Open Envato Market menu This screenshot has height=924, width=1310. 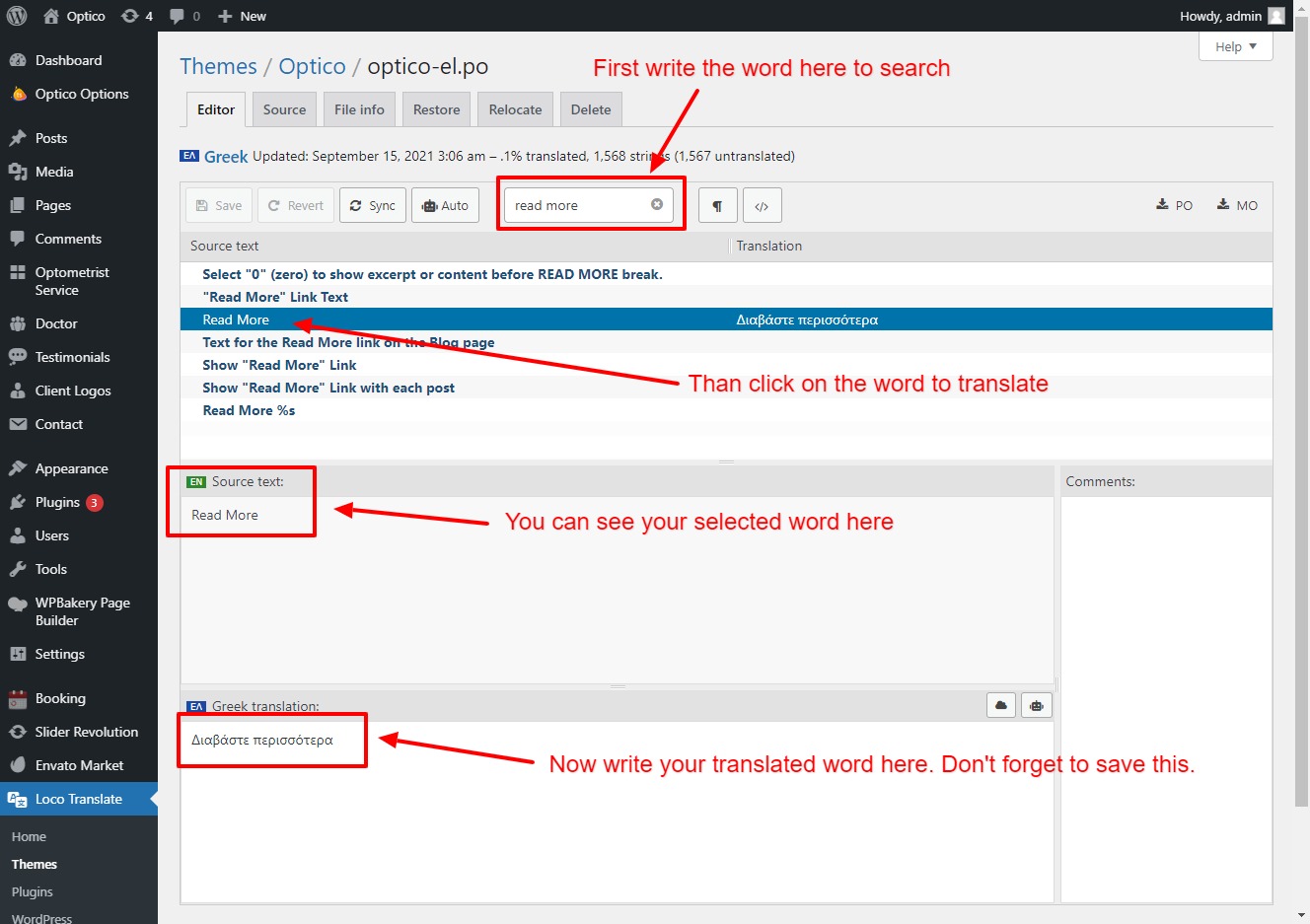(79, 765)
